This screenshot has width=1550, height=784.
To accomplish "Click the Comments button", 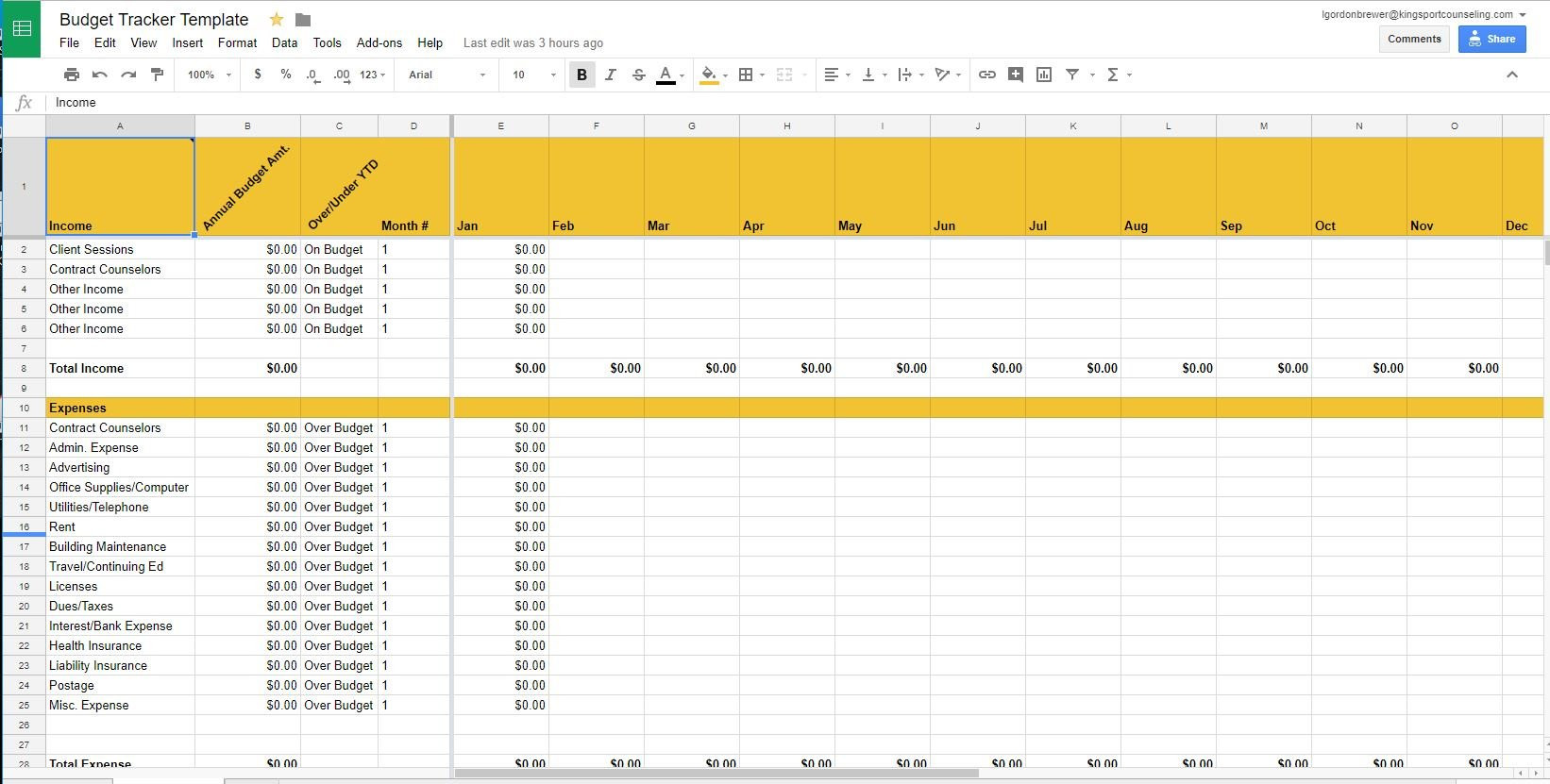I will click(1414, 39).
